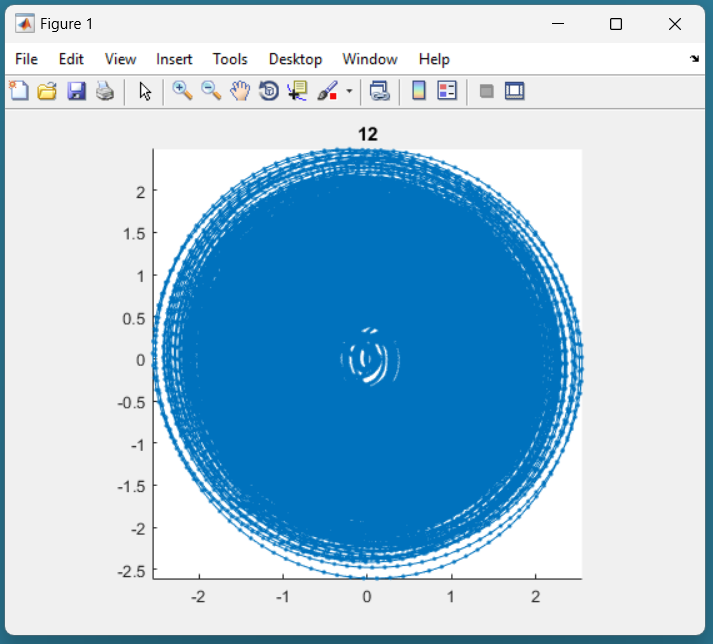Open the Tools menu
Image resolution: width=713 pixels, height=644 pixels.
pos(230,59)
